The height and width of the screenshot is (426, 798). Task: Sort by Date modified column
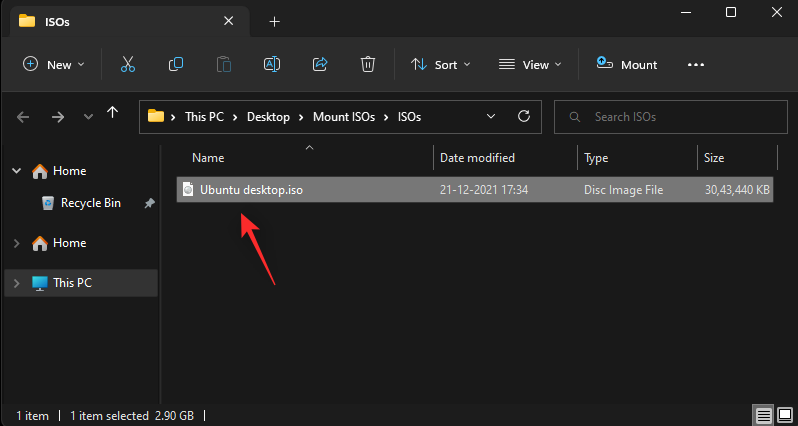(477, 158)
